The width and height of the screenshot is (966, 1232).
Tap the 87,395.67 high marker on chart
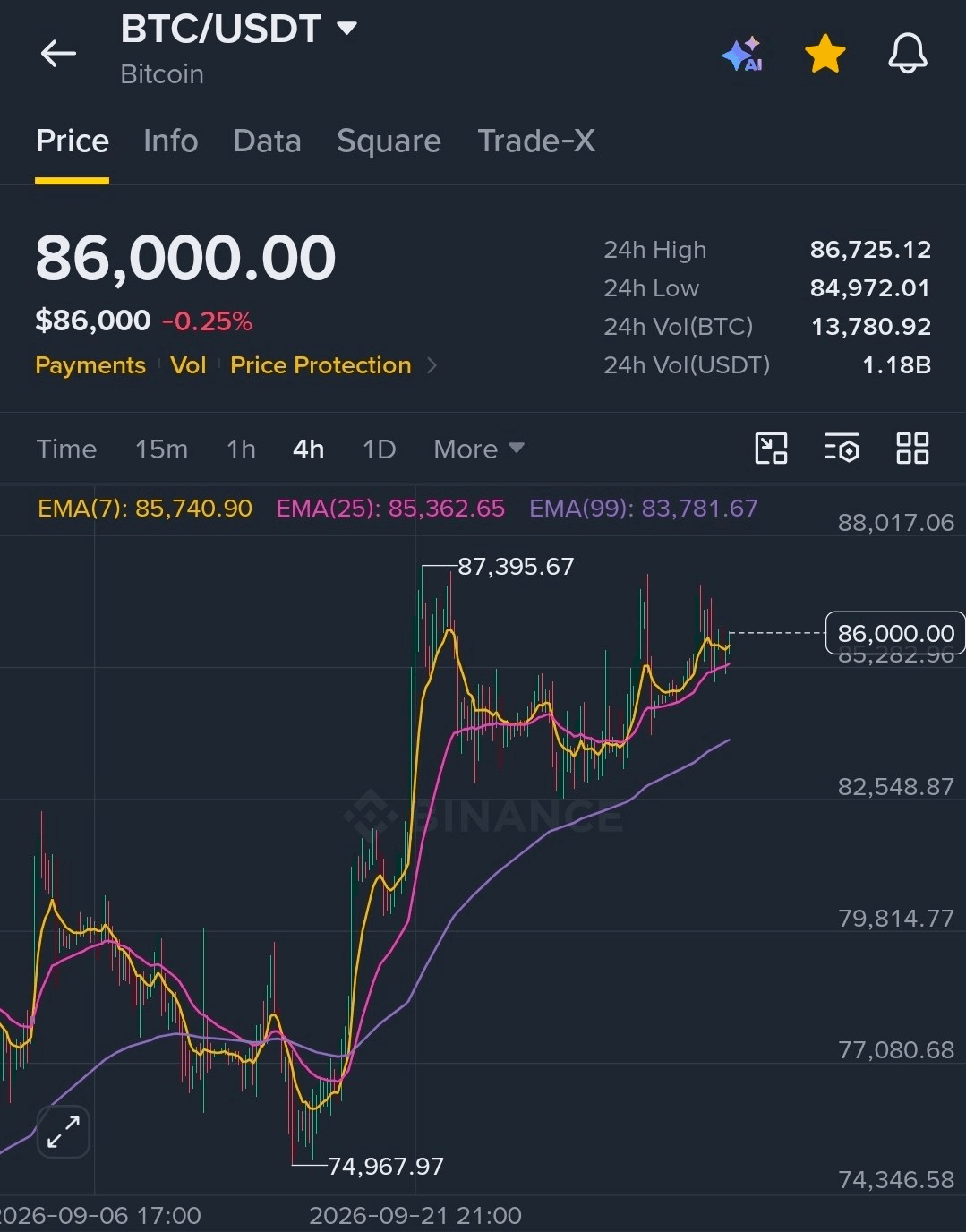point(516,567)
